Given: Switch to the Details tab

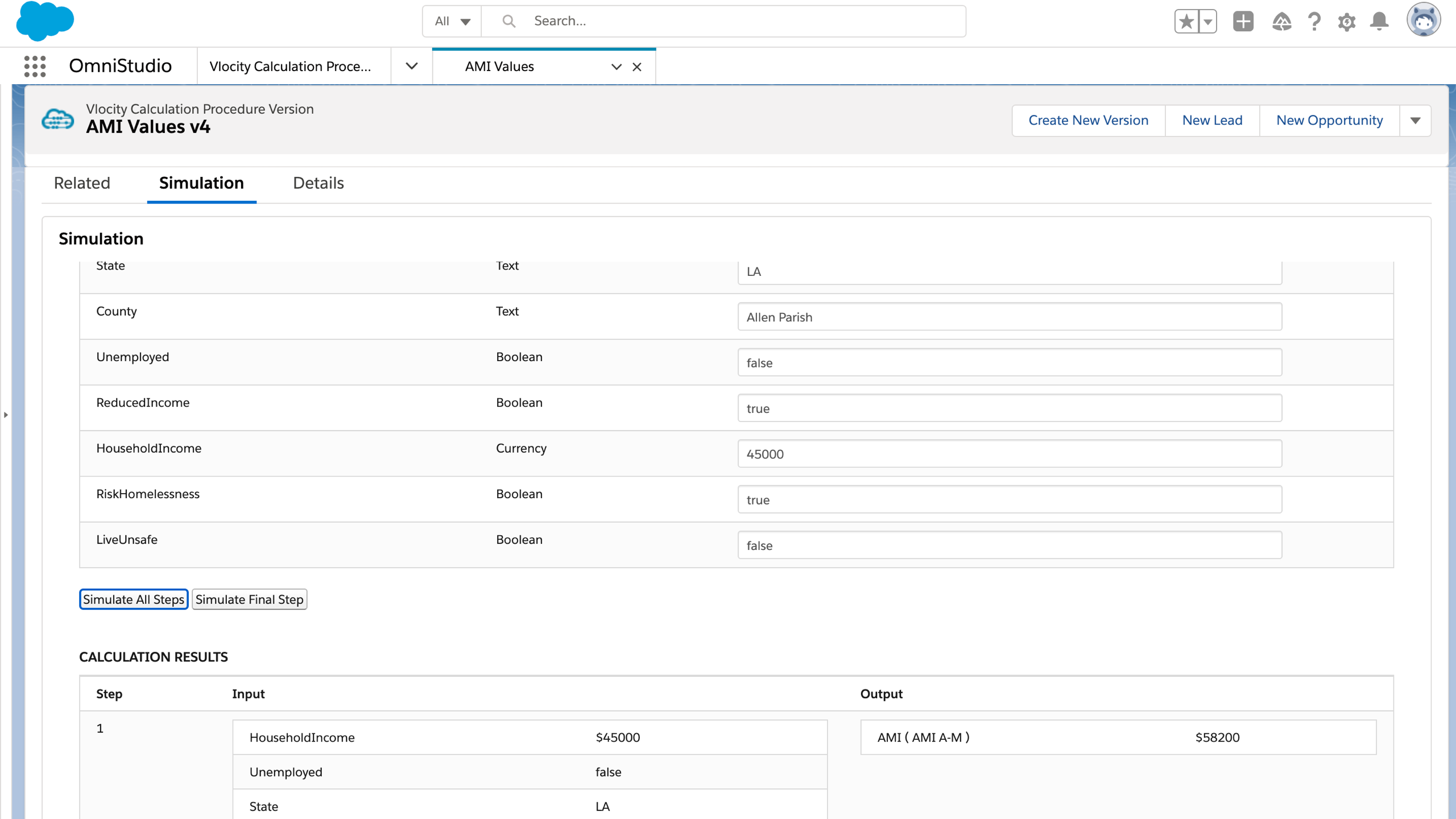Looking at the screenshot, I should 318,183.
